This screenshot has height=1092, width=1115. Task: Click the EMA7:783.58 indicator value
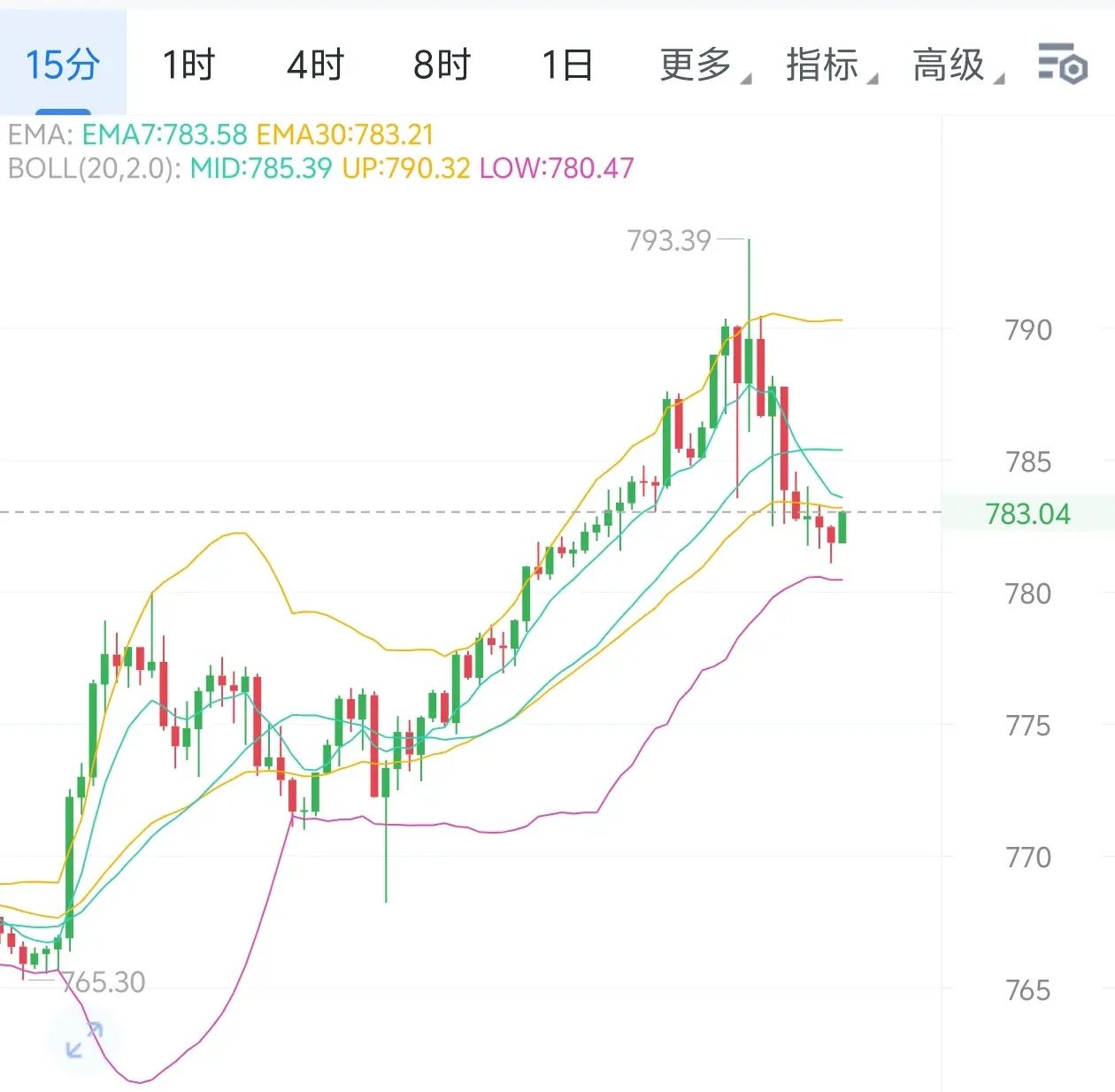(165, 135)
